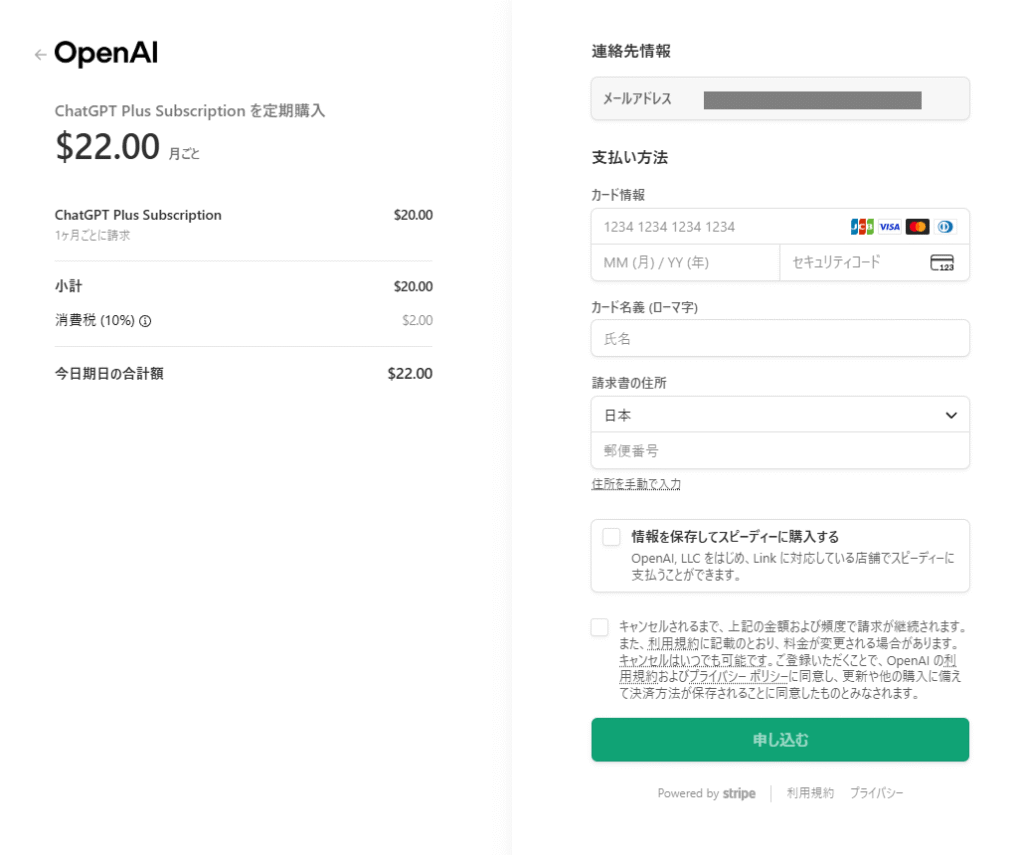The width and height of the screenshot is (1024, 855).
Task: Click the Mastercard icon
Action: click(917, 227)
